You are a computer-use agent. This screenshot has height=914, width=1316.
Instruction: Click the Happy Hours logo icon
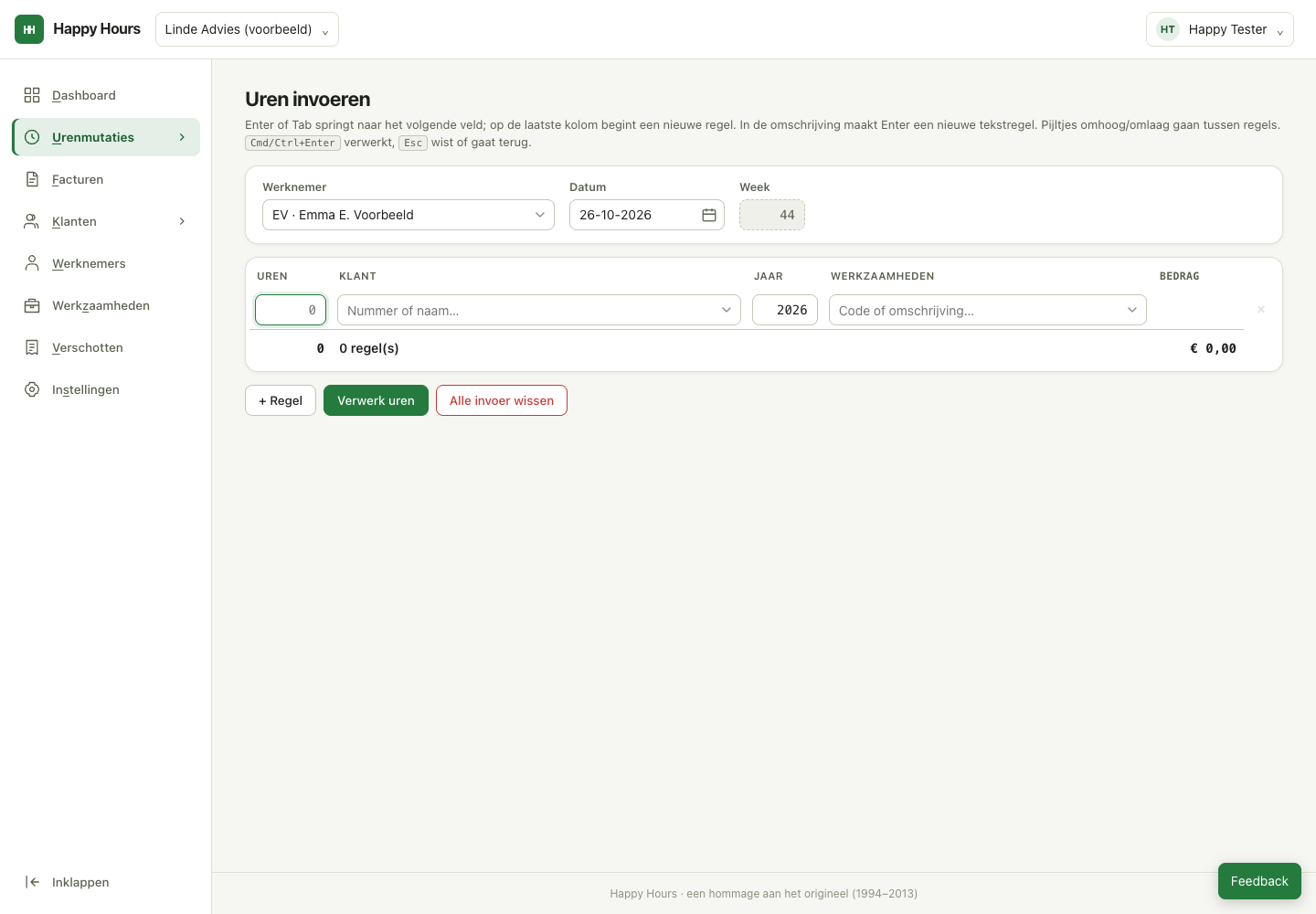pyautogui.click(x=29, y=29)
